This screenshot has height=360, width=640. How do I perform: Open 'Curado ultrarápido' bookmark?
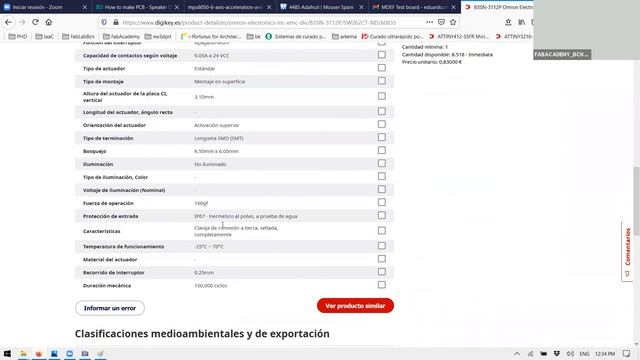393,36
